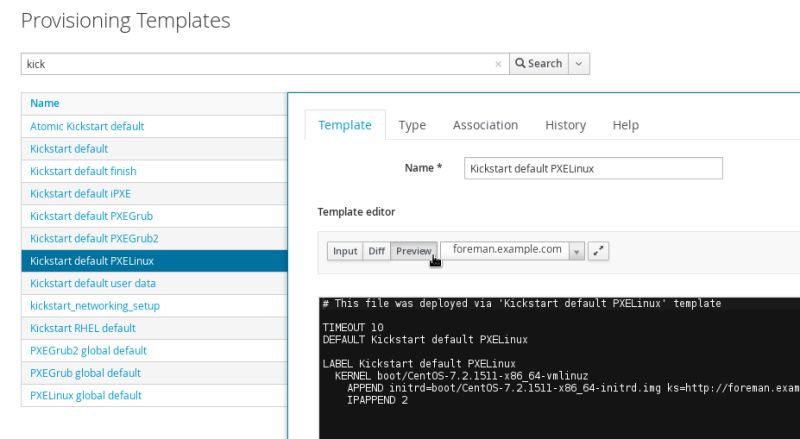
Task: Sort by the Name column header
Action: [x=44, y=103]
